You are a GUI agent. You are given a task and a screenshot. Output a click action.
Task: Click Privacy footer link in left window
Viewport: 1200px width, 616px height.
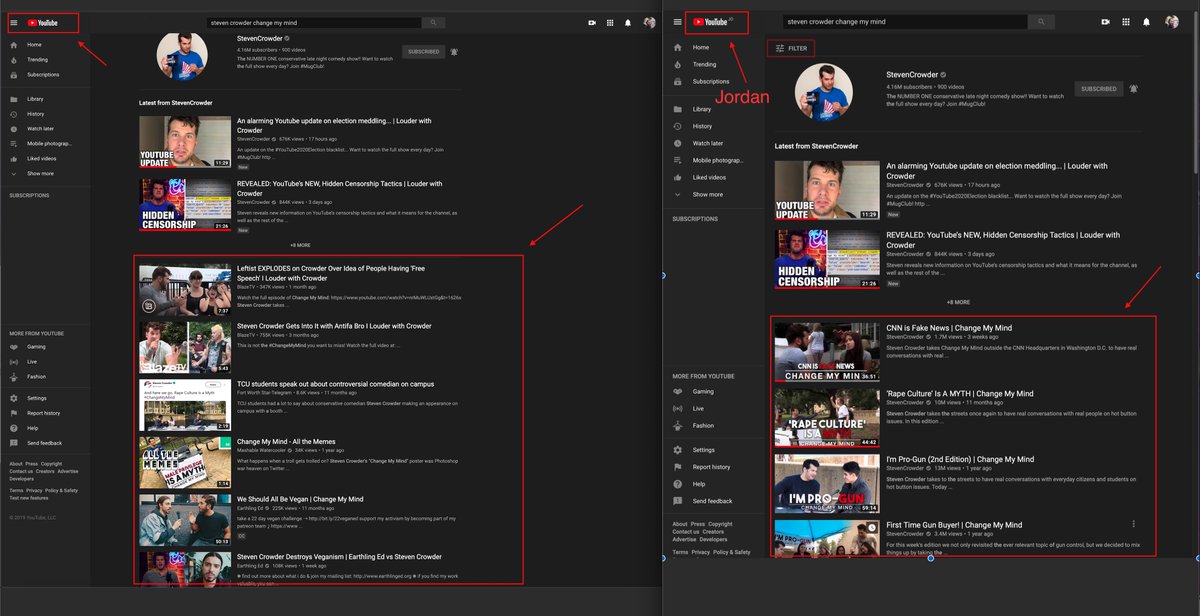(34, 491)
